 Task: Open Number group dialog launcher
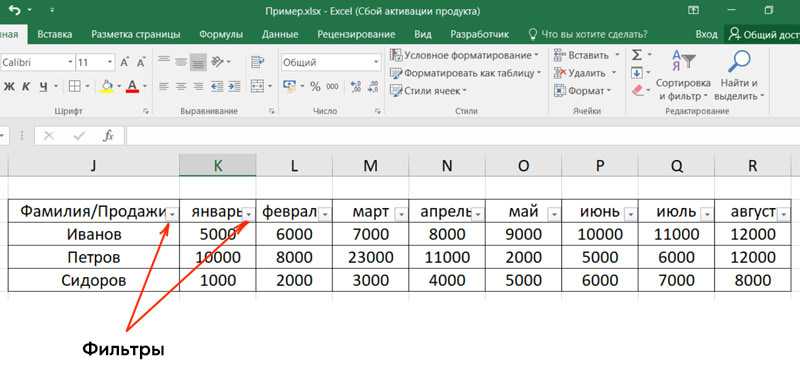(378, 110)
